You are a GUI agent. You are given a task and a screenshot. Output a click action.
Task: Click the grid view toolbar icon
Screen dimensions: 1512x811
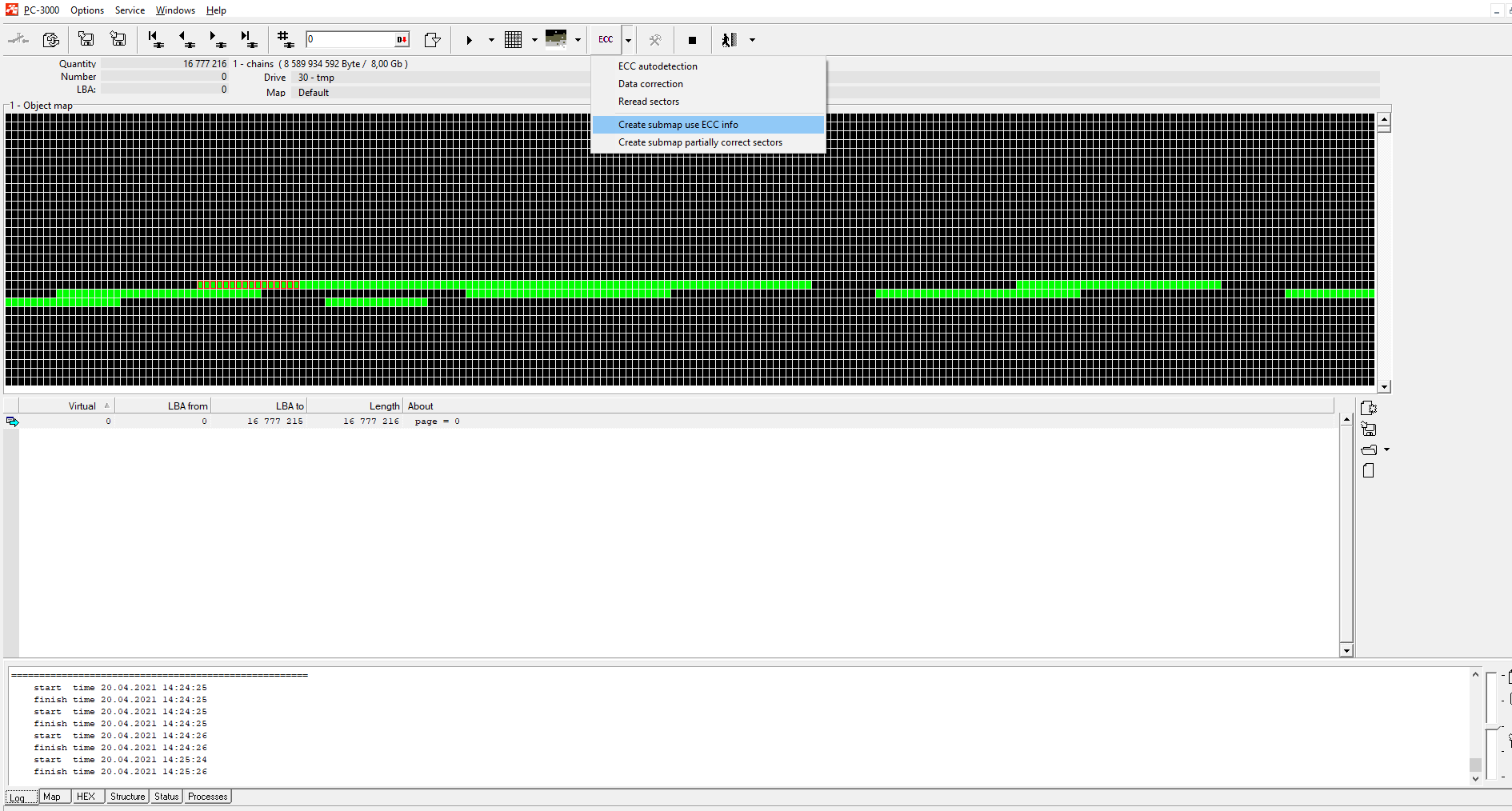pos(514,39)
